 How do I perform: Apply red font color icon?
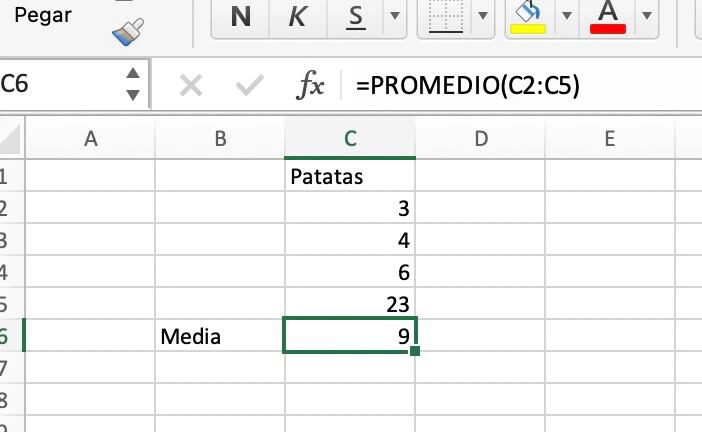(608, 17)
